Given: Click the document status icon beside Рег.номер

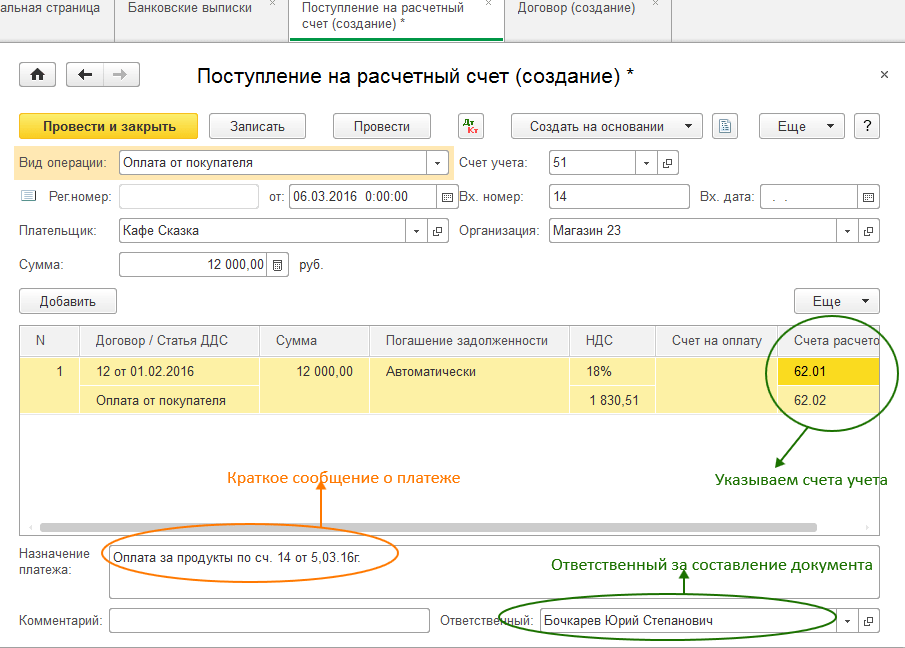Looking at the screenshot, I should (28, 196).
